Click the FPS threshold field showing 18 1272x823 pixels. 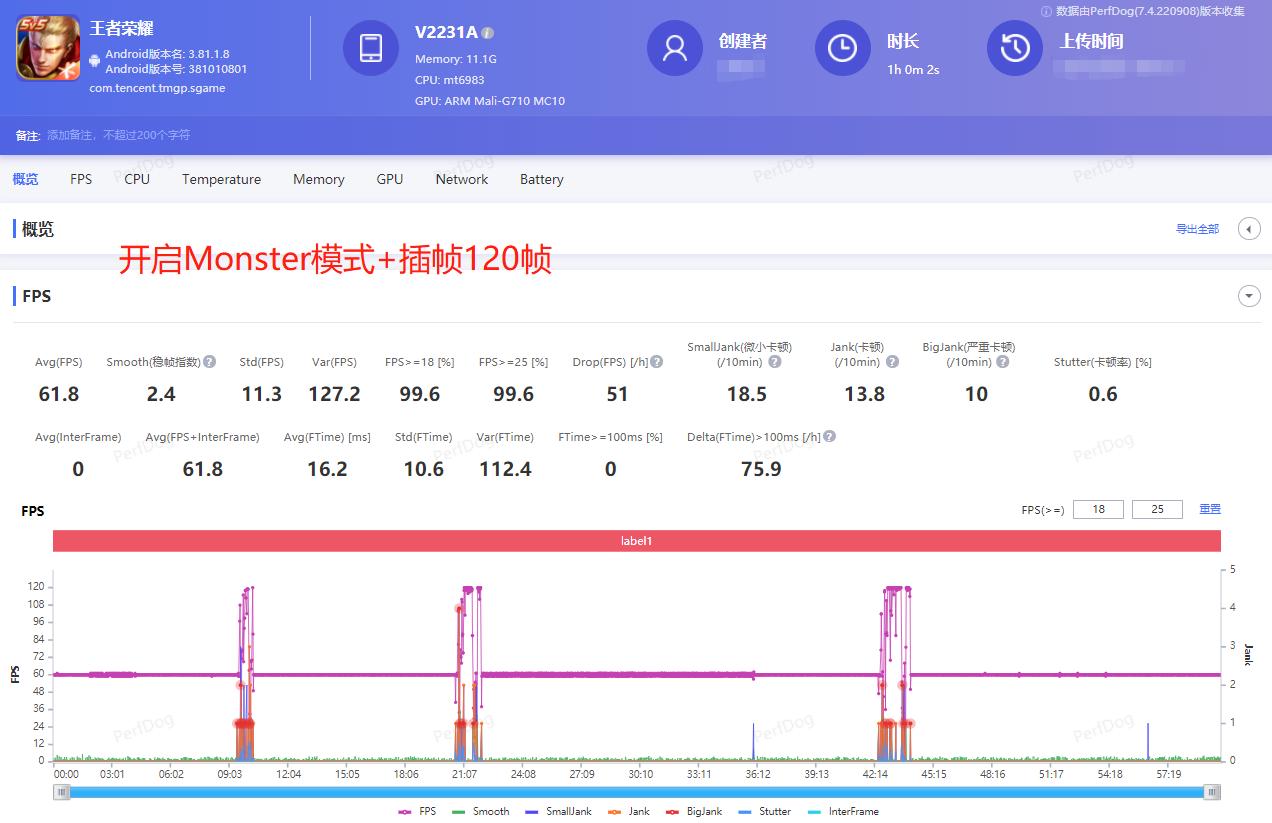pos(1098,509)
